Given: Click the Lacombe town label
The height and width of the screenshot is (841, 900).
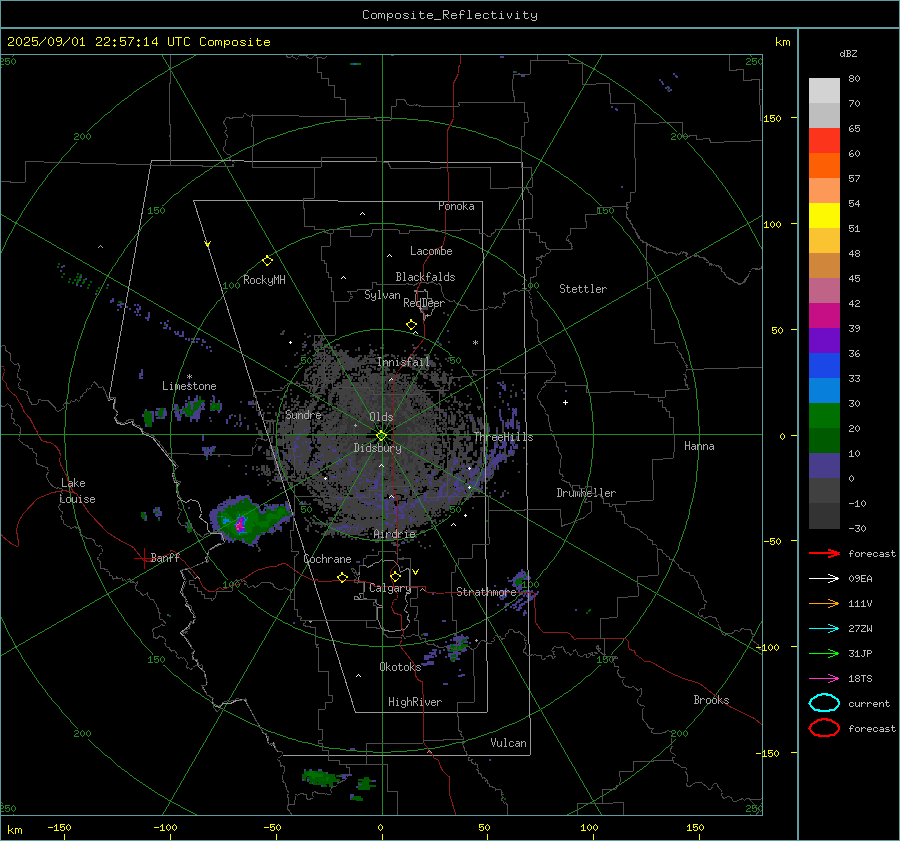Looking at the screenshot, I should coord(431,251).
